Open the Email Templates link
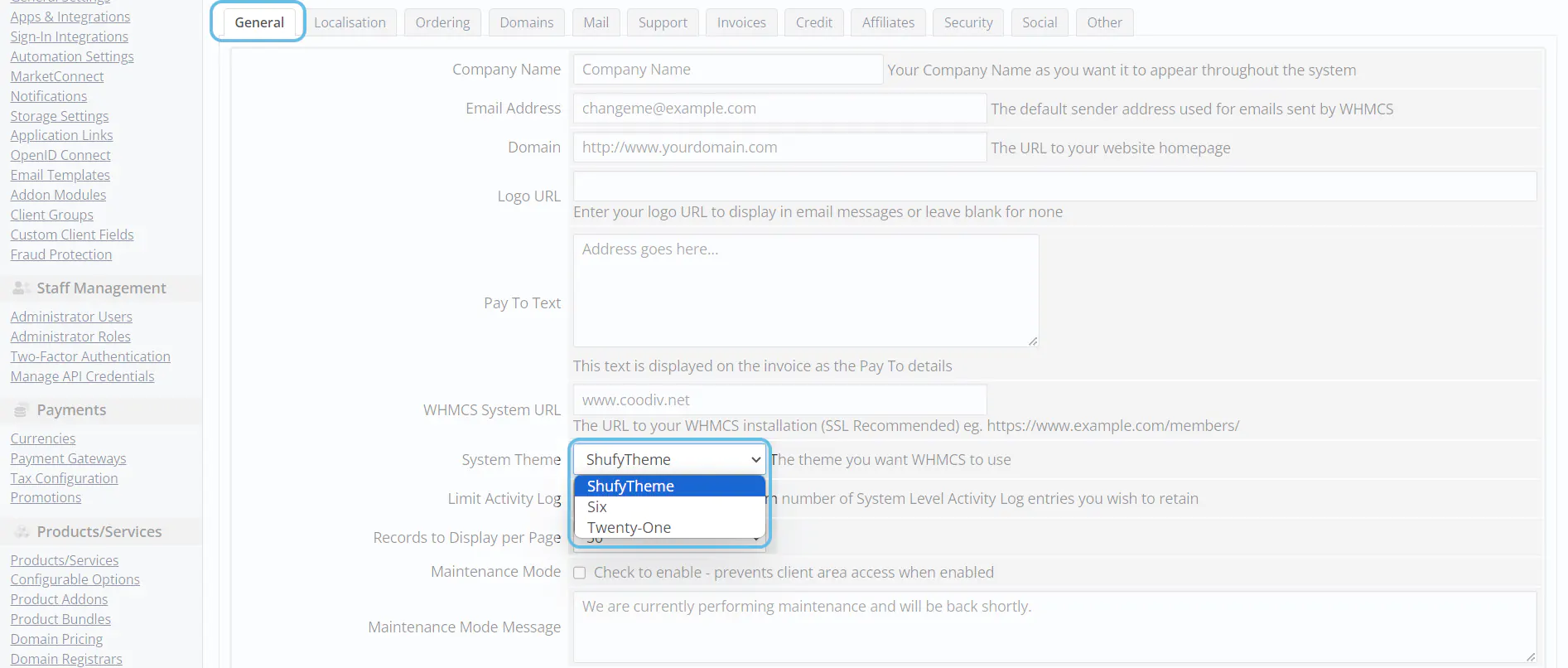 pyautogui.click(x=60, y=175)
